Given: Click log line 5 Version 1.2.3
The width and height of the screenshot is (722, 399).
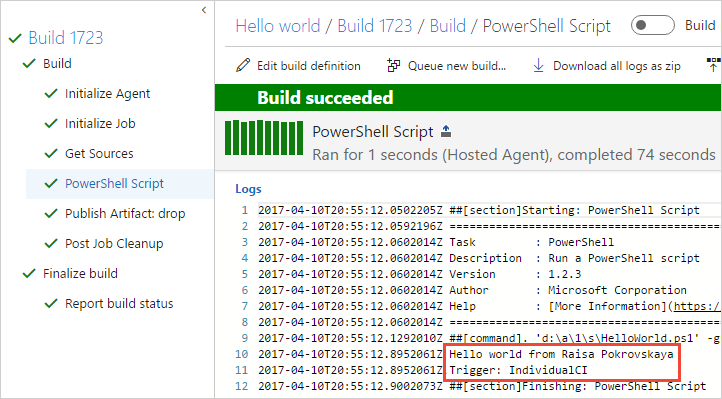Looking at the screenshot, I should pyautogui.click(x=515, y=274).
